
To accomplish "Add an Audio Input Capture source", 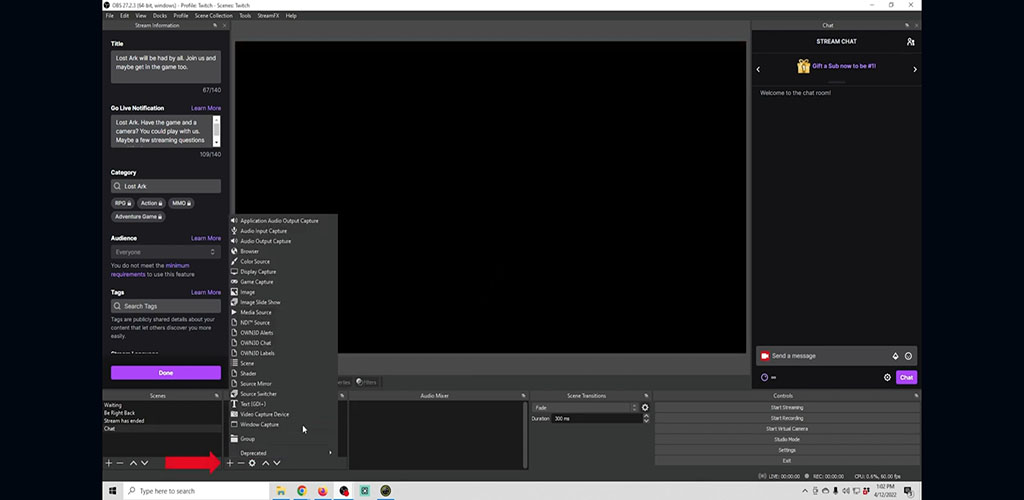I will coord(263,231).
